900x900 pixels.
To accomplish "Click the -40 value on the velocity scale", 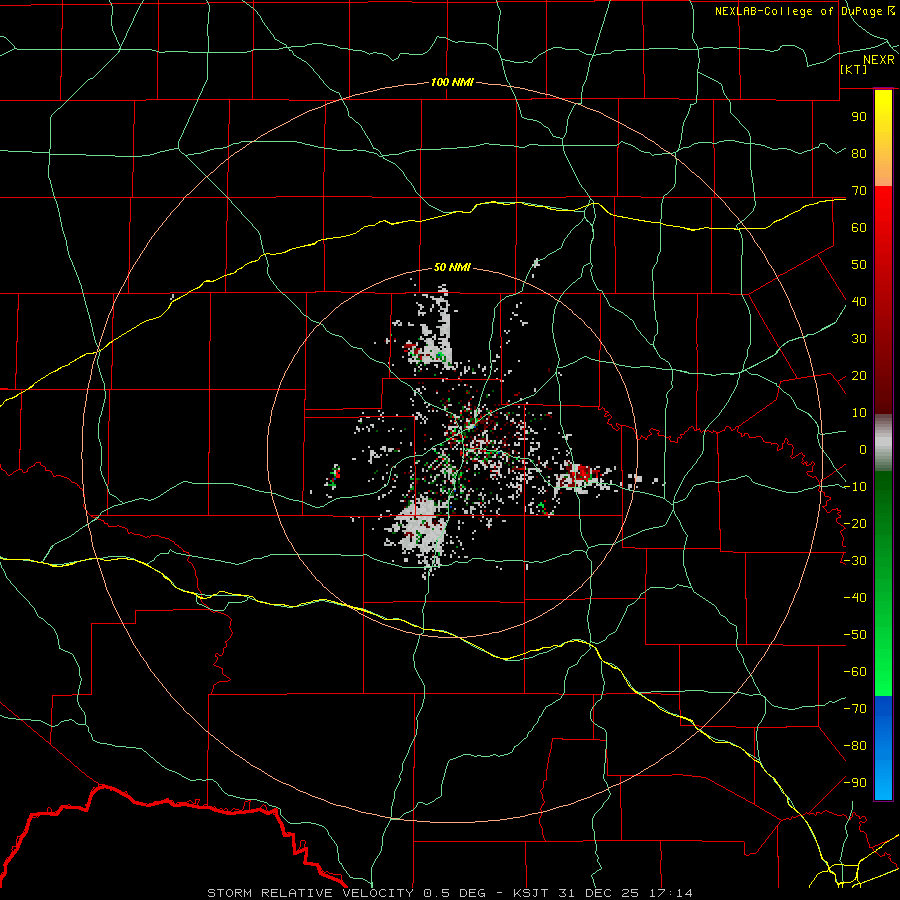I will 855,598.
